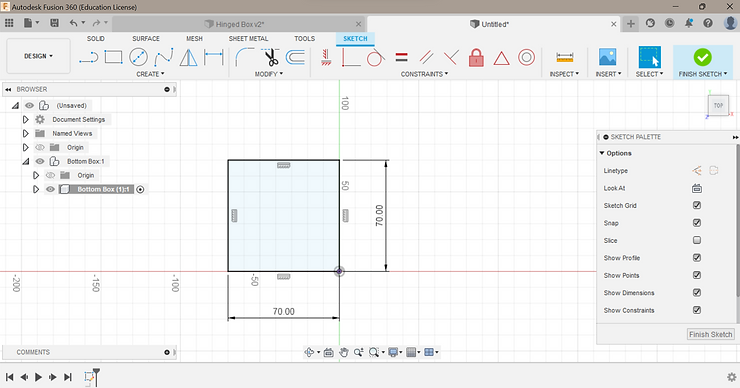Apply the Equal constraint
The image size is (740, 388).
pos(401,58)
